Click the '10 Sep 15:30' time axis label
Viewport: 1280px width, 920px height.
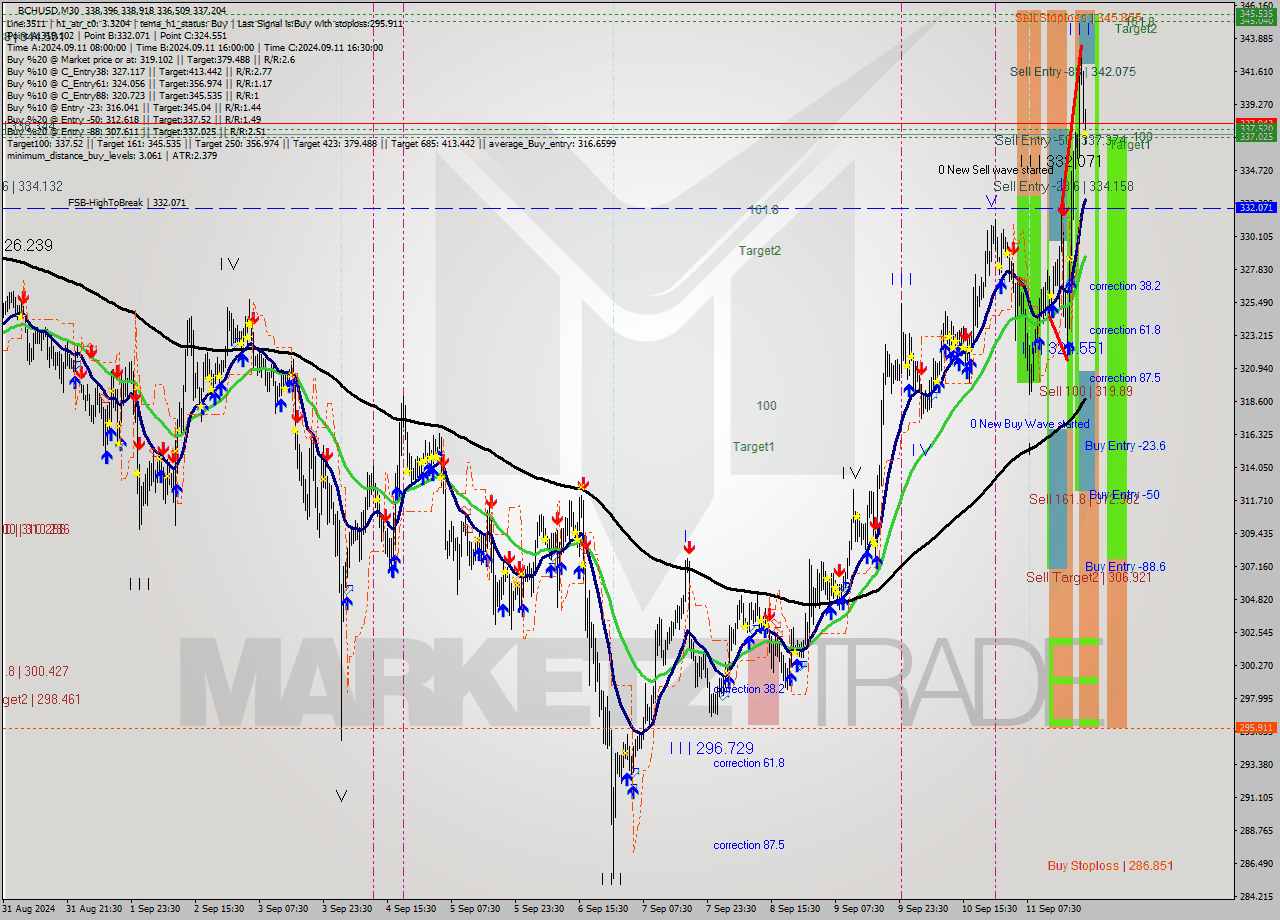click(x=990, y=909)
